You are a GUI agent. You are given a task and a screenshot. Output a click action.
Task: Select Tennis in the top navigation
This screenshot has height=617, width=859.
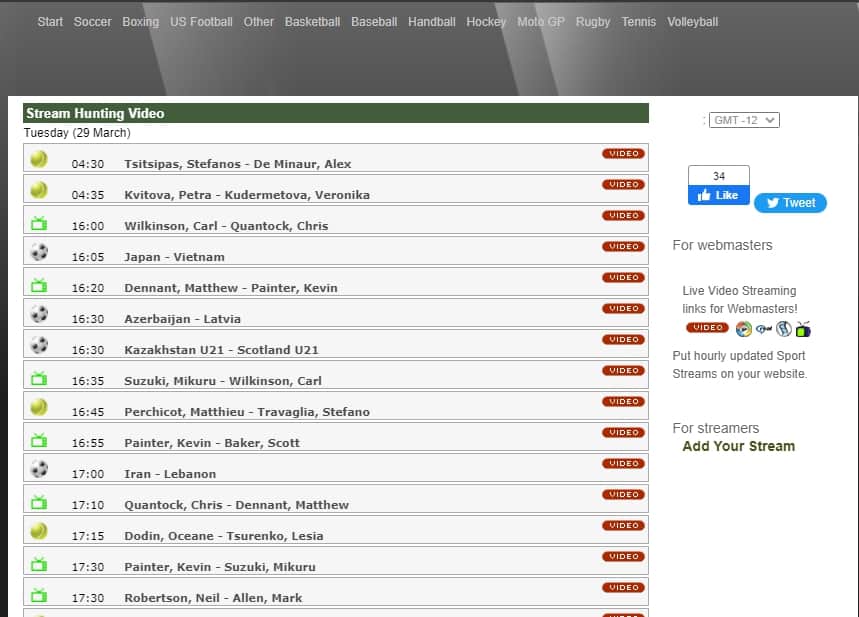[639, 22]
